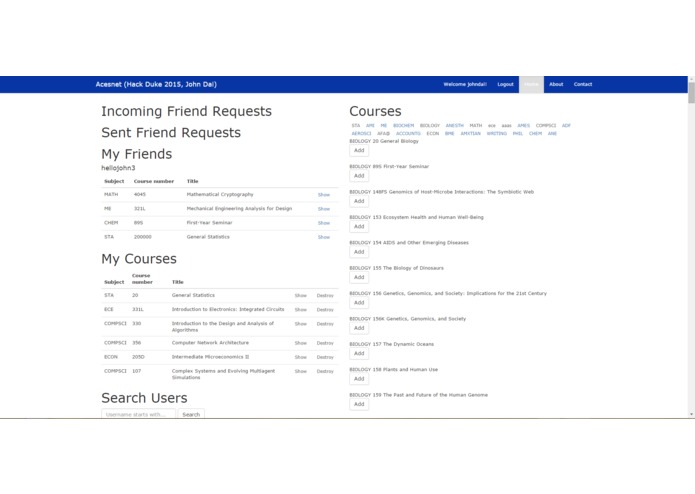Choose the ANESTH subject link

tap(454, 125)
